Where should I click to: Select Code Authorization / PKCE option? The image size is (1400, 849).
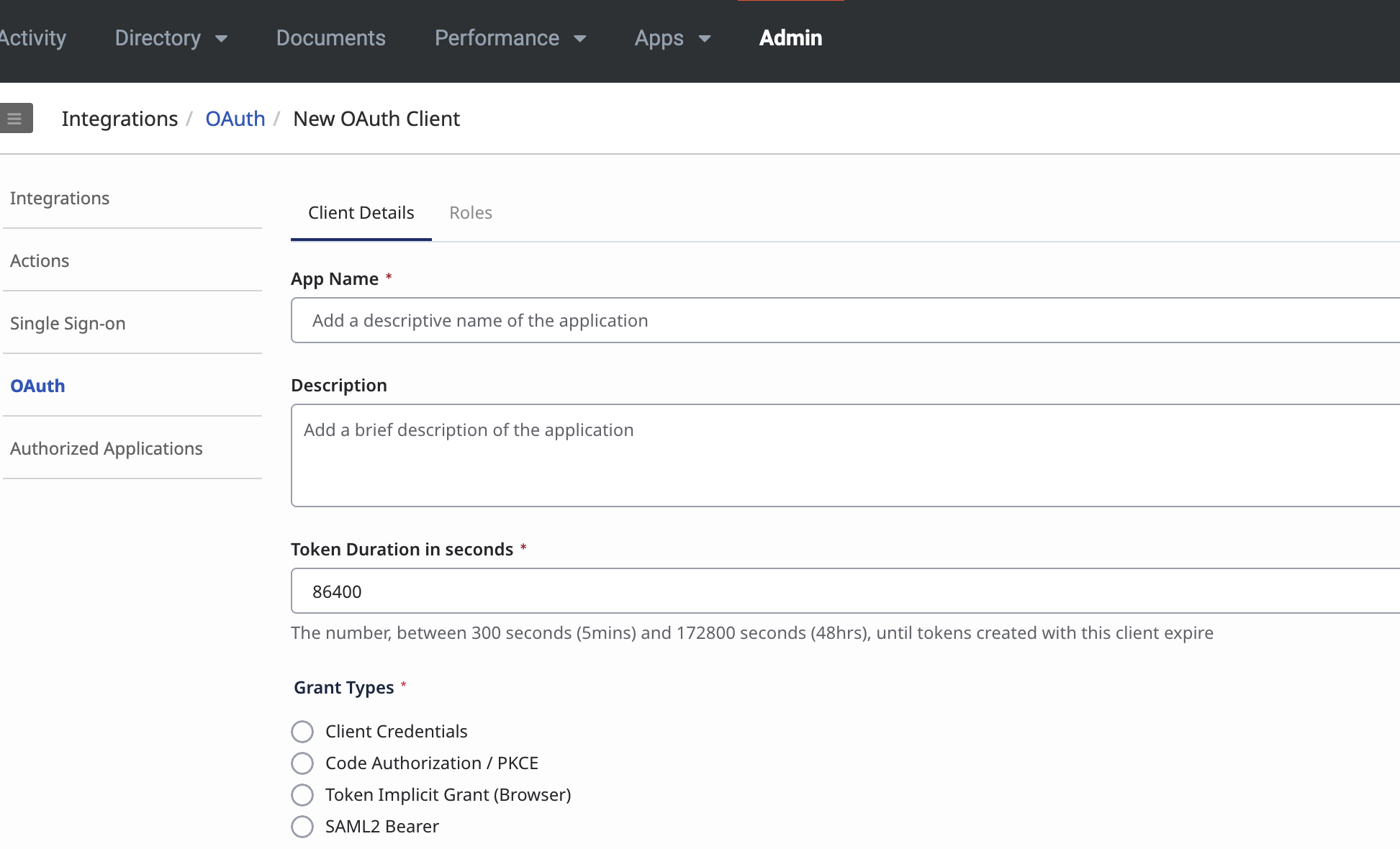point(302,763)
